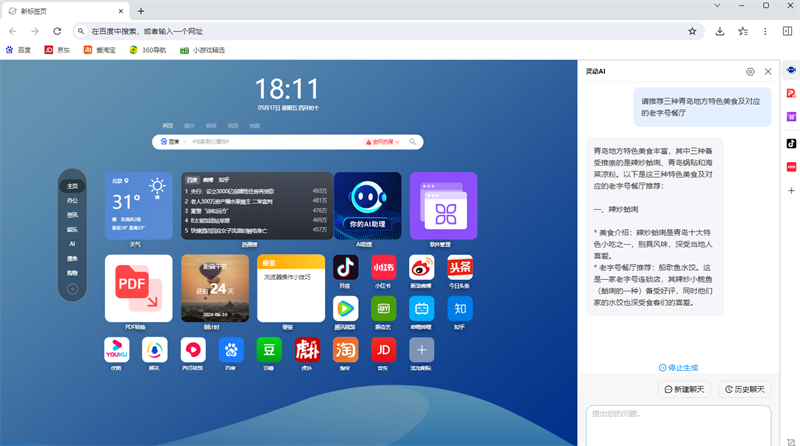The width and height of the screenshot is (800, 446).
Task: Click the Douyin icon in right sidebar
Action: pos(791,143)
